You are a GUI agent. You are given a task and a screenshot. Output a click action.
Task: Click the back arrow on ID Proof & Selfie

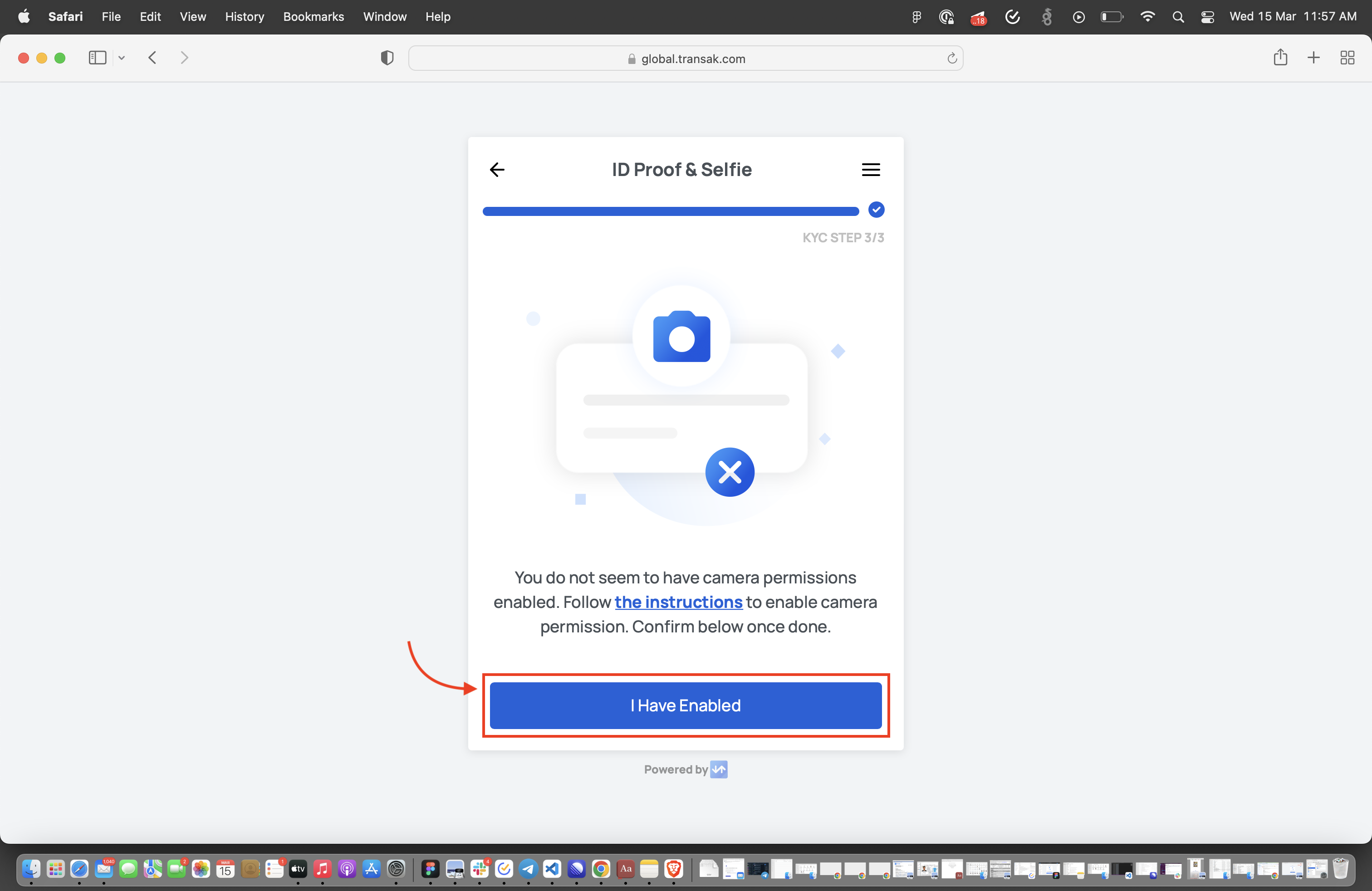496,169
